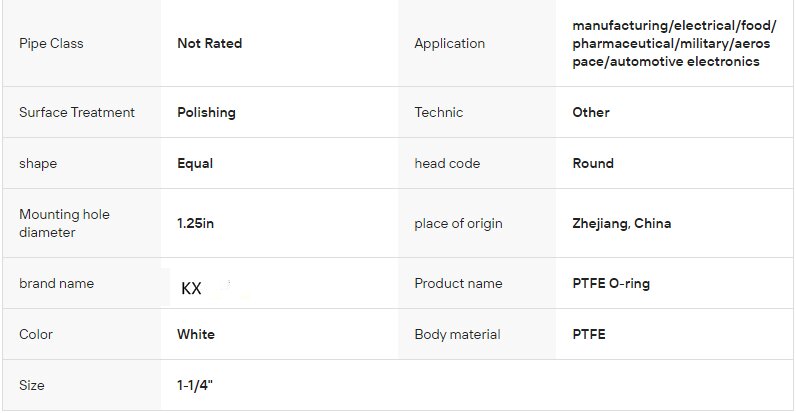The width and height of the screenshot is (796, 413).
Task: Click the Body material label
Action: 457,334
